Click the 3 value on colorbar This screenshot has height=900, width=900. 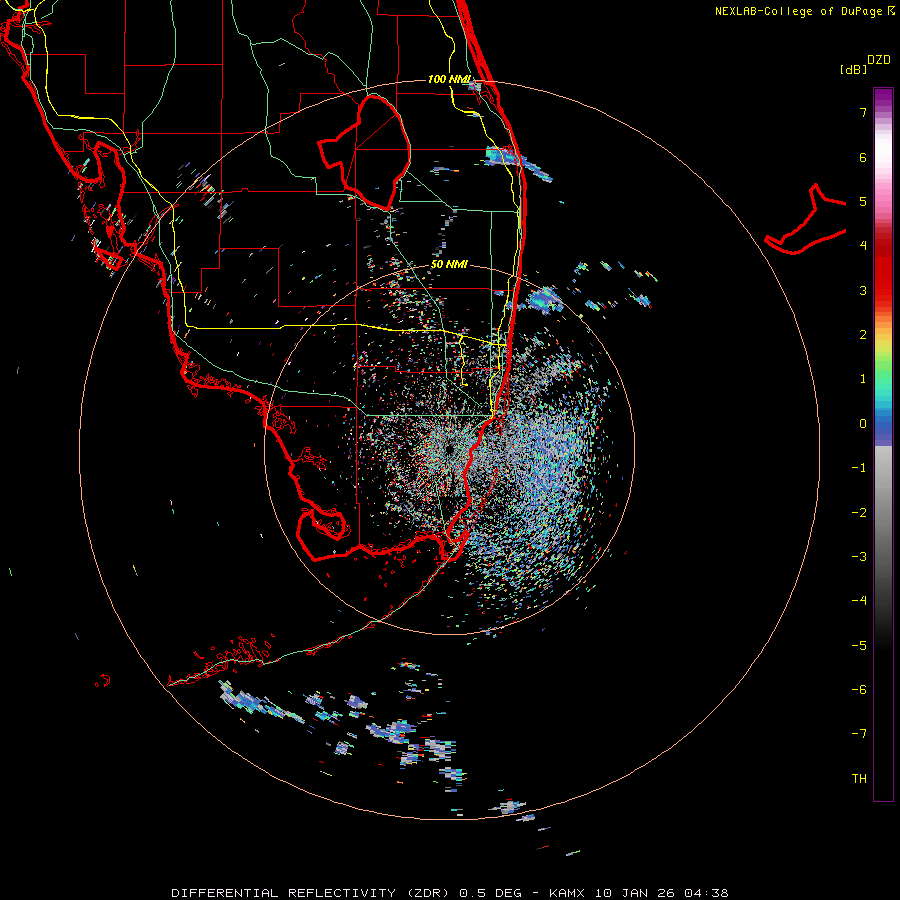(863, 290)
